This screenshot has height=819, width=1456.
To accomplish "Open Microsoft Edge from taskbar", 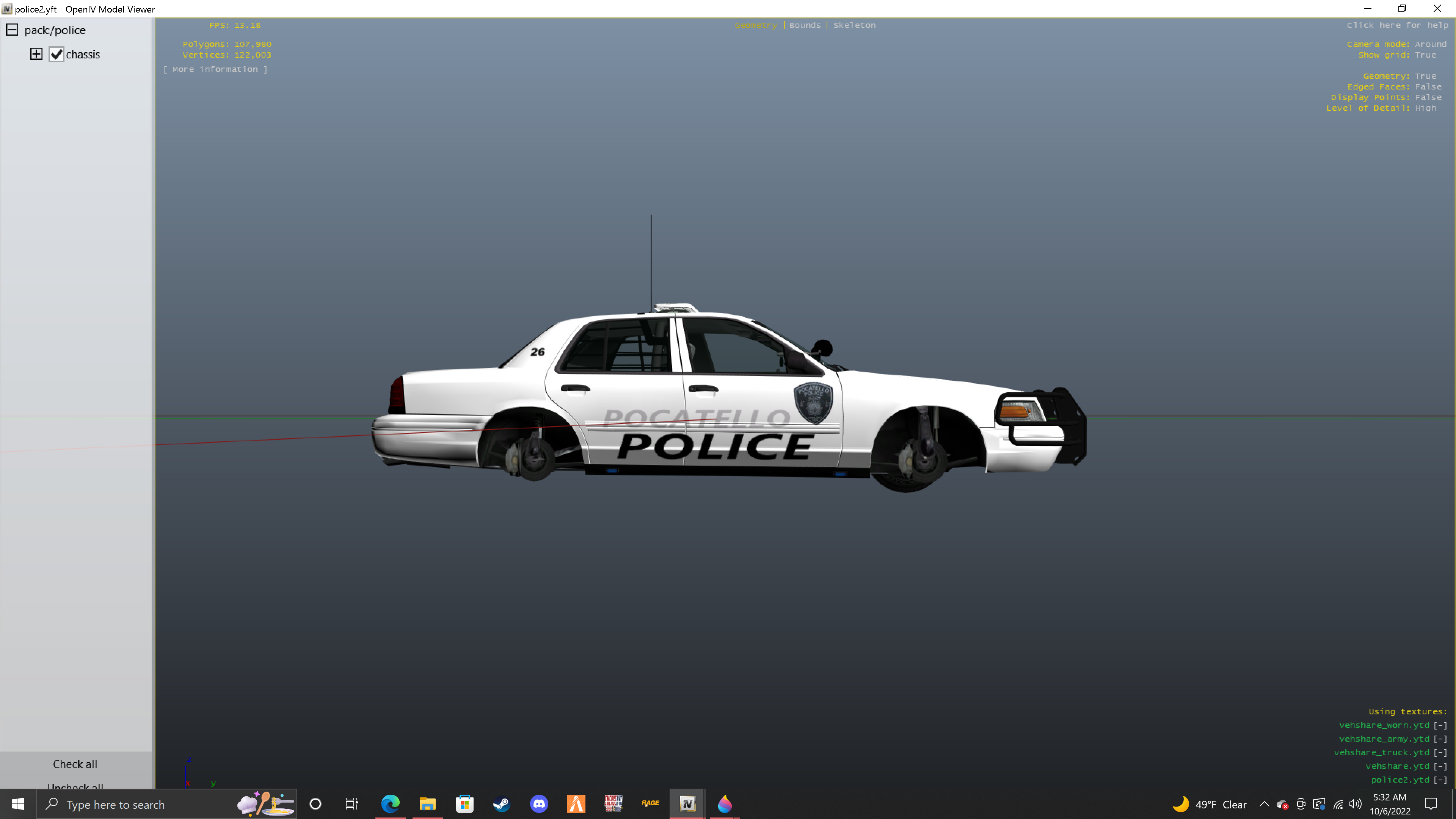I will pyautogui.click(x=390, y=804).
